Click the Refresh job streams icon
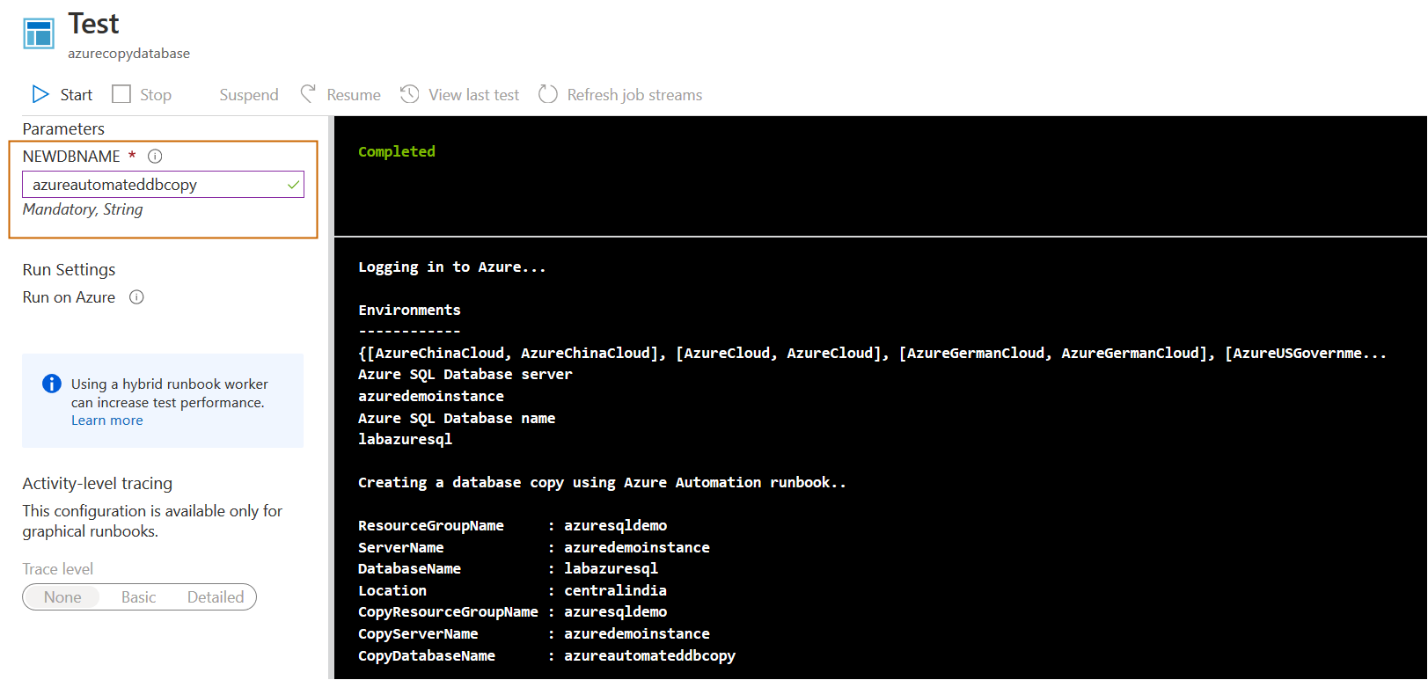 547,94
